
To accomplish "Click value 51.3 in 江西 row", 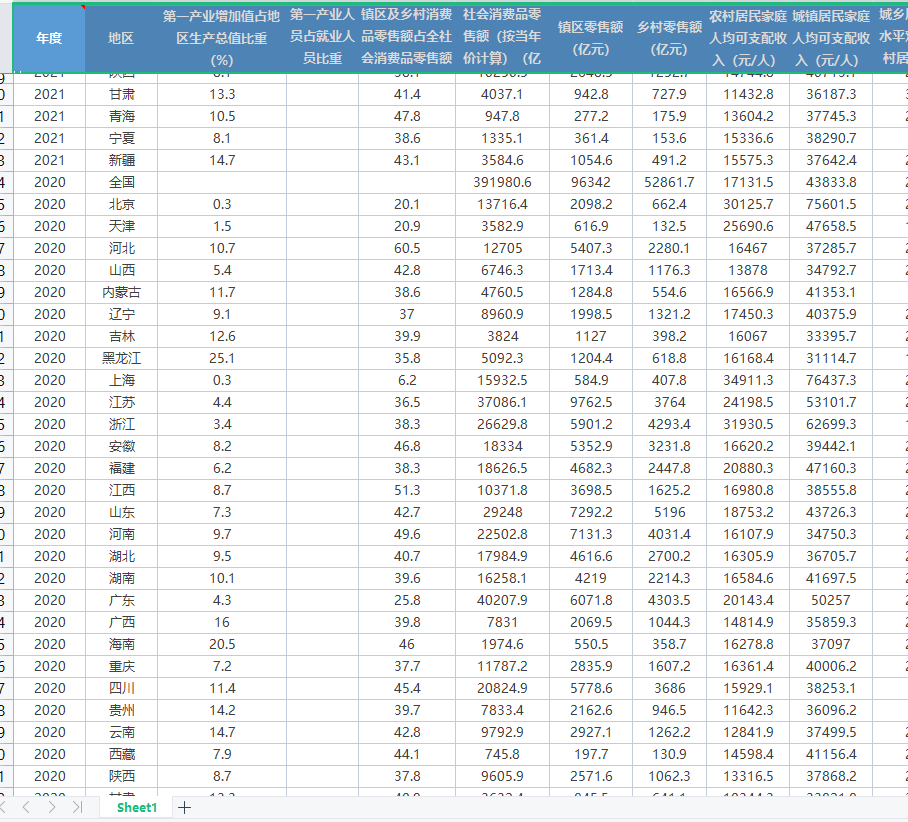I will coord(407,491).
